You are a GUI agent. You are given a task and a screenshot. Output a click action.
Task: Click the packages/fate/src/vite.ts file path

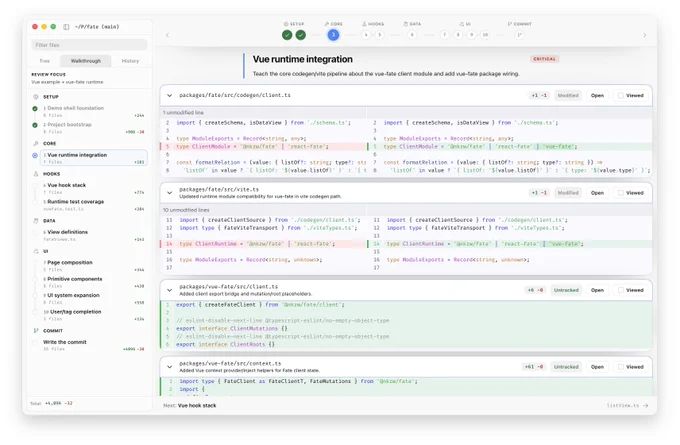[x=219, y=190]
